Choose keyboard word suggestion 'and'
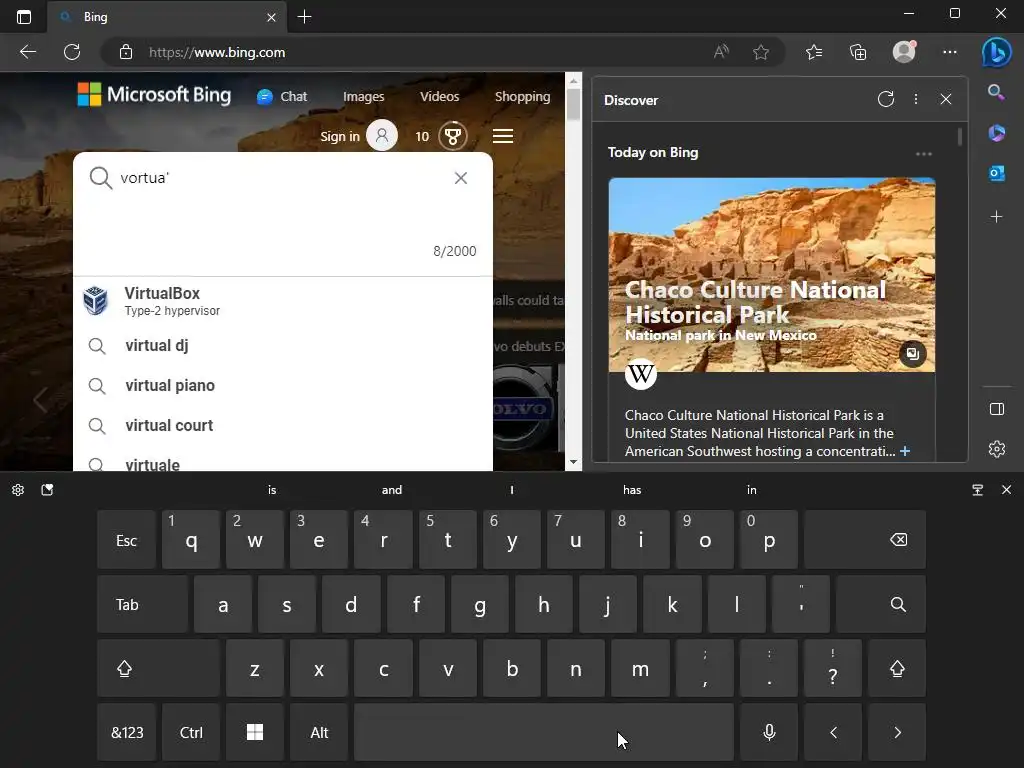Viewport: 1024px width, 768px height. (392, 490)
